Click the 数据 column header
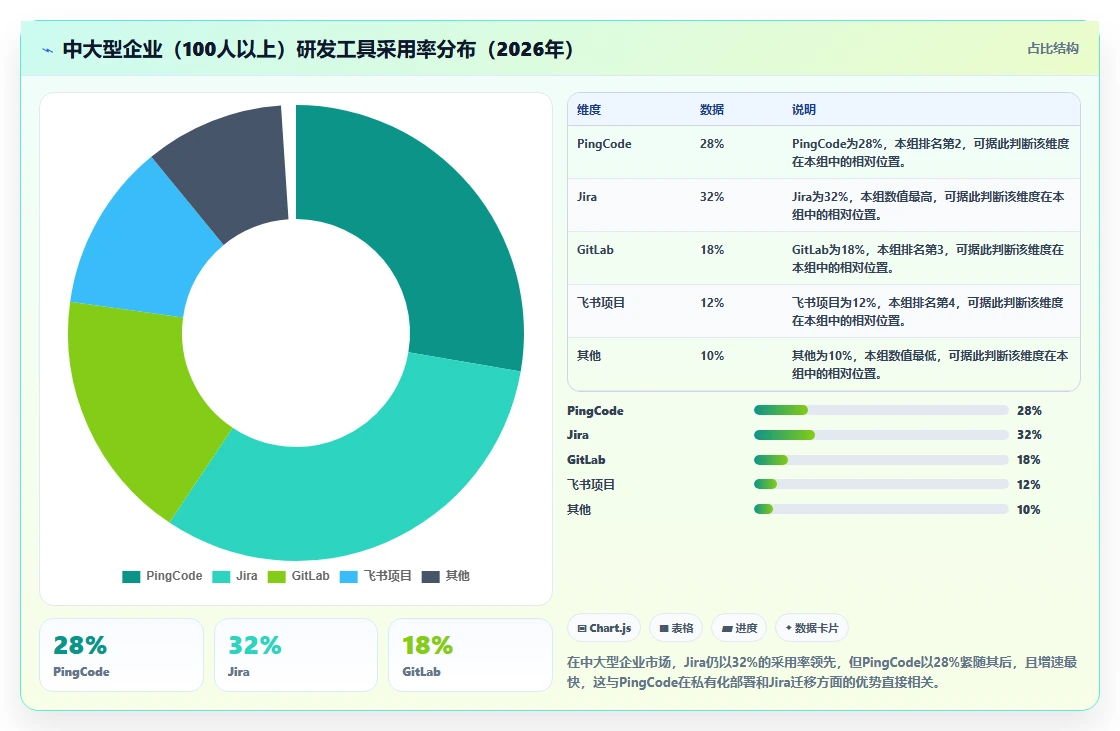1120x731 pixels. tap(712, 110)
